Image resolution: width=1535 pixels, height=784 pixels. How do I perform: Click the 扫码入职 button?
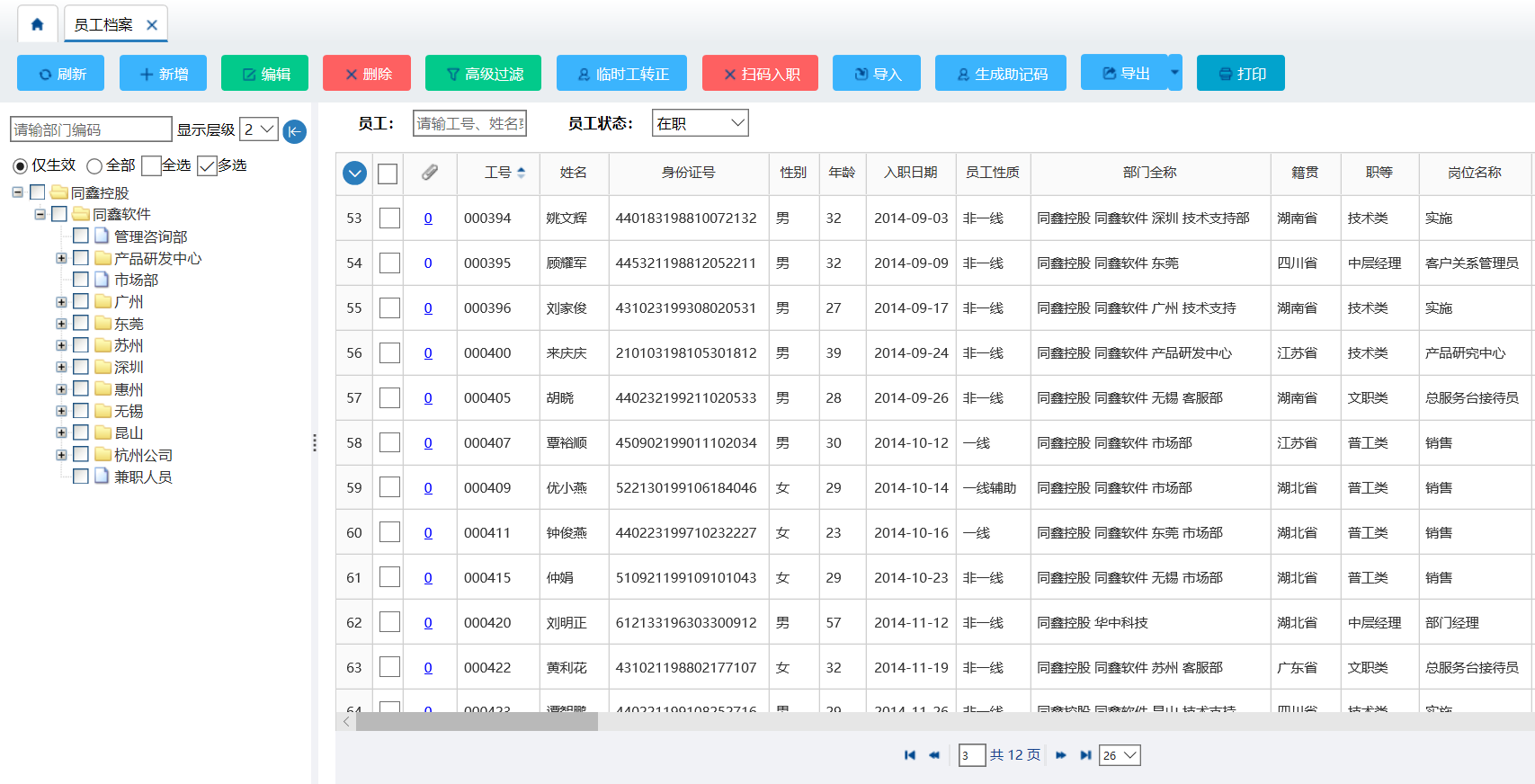(760, 74)
